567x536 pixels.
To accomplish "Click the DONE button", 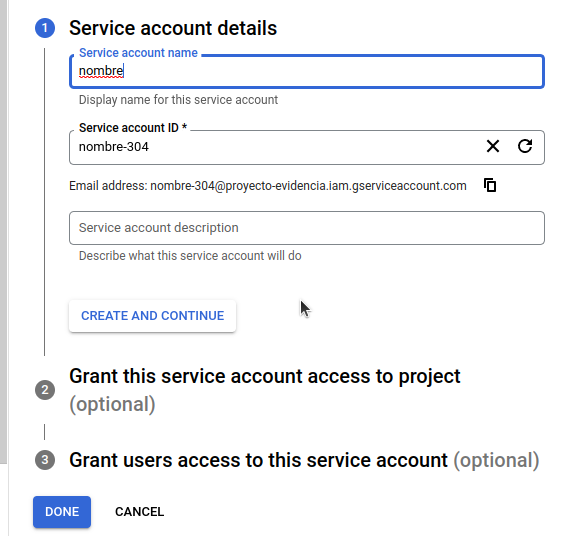I will pos(62,512).
